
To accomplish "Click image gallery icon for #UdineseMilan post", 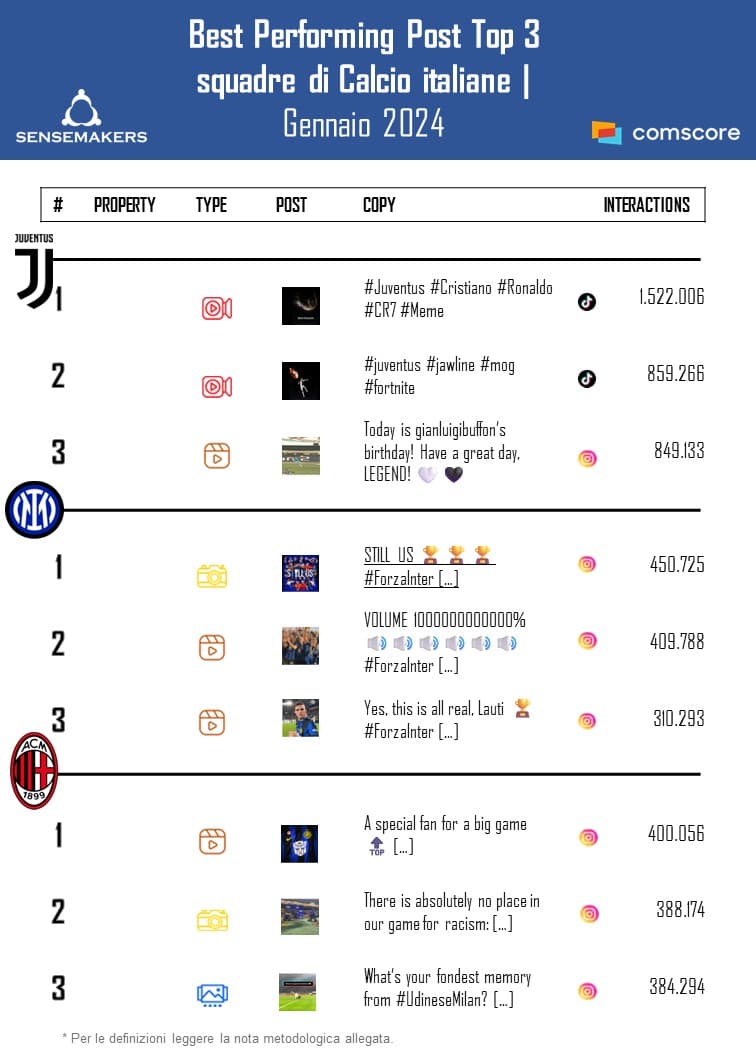I will 212,994.
